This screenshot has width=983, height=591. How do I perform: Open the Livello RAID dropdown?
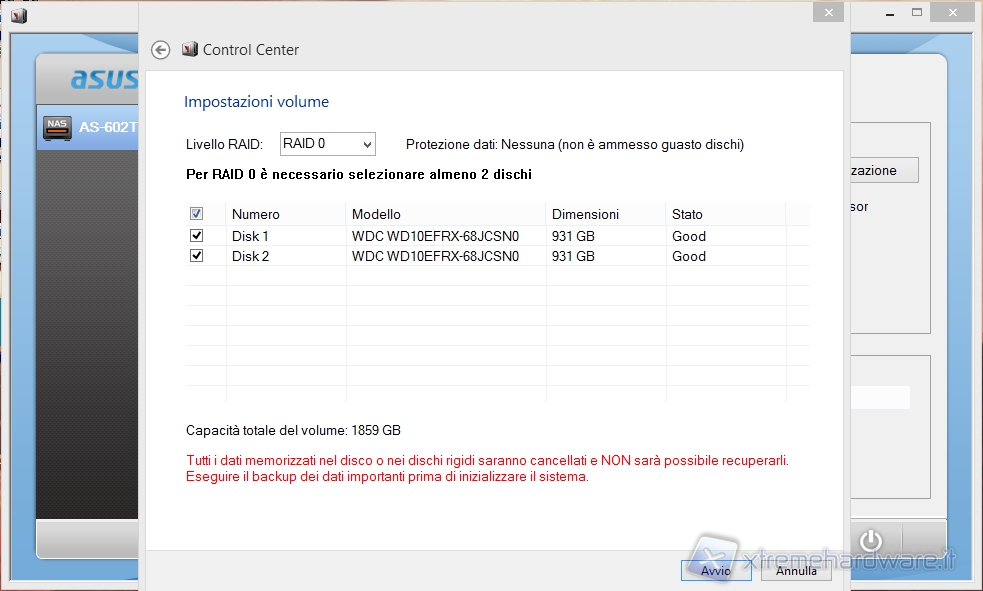327,144
